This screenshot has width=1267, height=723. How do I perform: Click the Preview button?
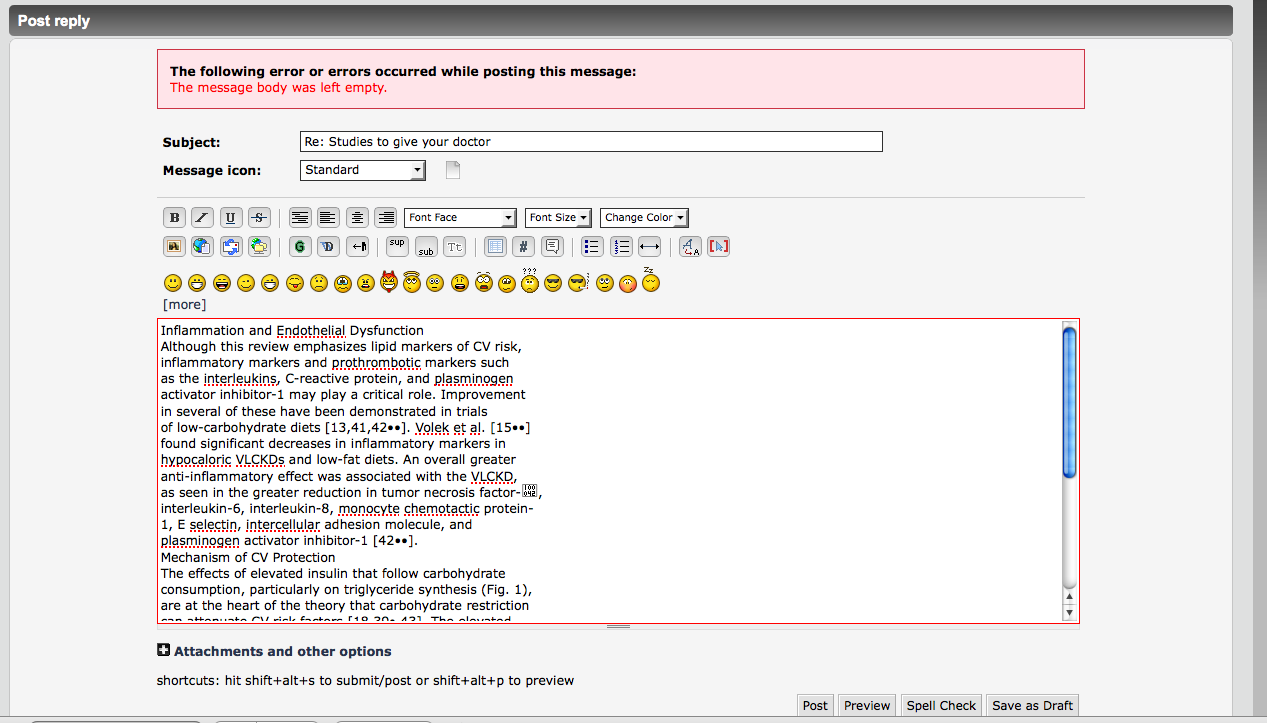click(867, 705)
